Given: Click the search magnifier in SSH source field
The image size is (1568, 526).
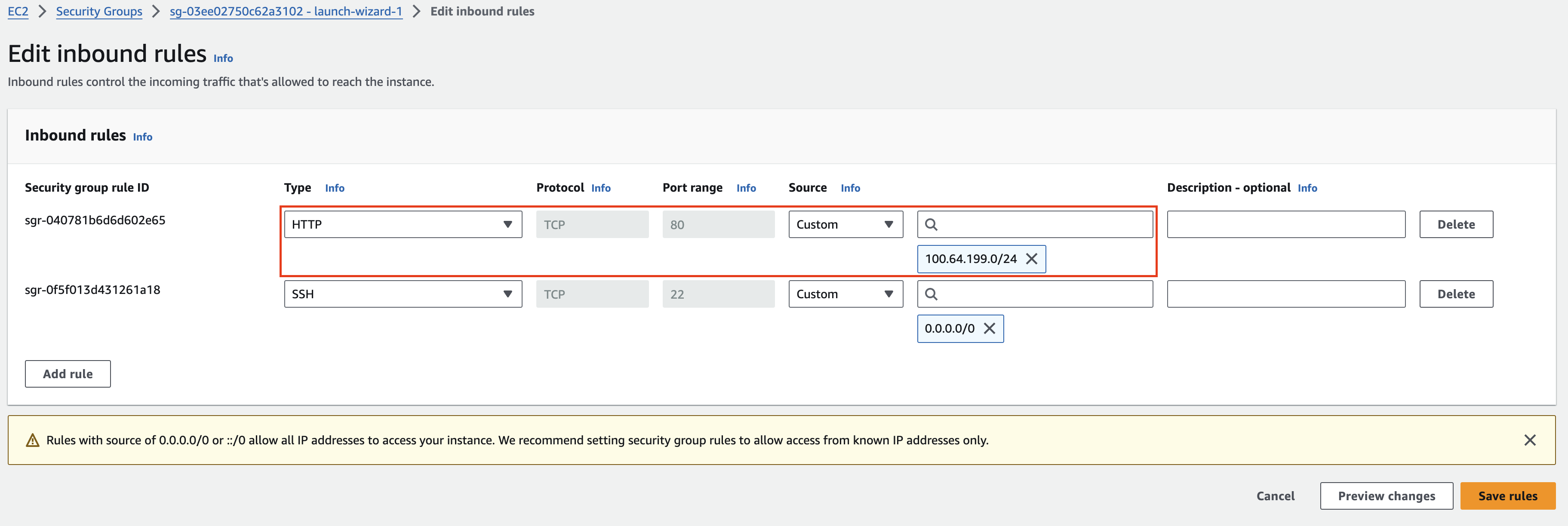Looking at the screenshot, I should click(x=932, y=294).
